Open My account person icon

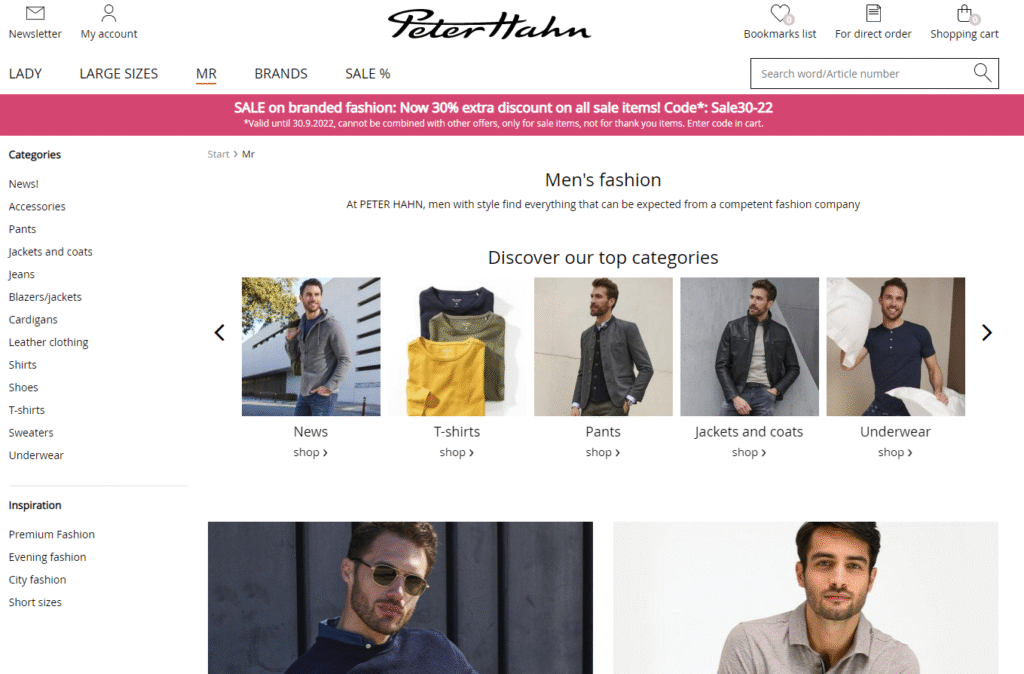point(109,13)
